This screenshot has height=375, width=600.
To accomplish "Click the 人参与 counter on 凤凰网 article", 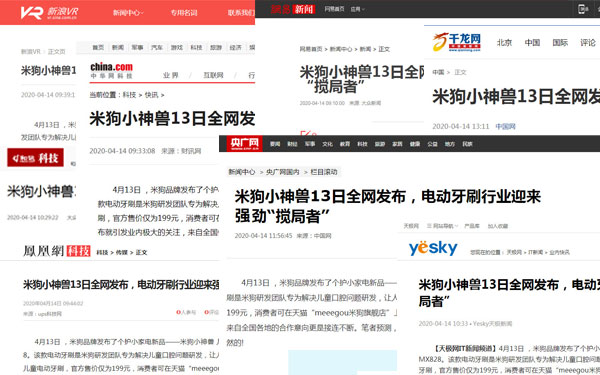I will click(x=186, y=312).
